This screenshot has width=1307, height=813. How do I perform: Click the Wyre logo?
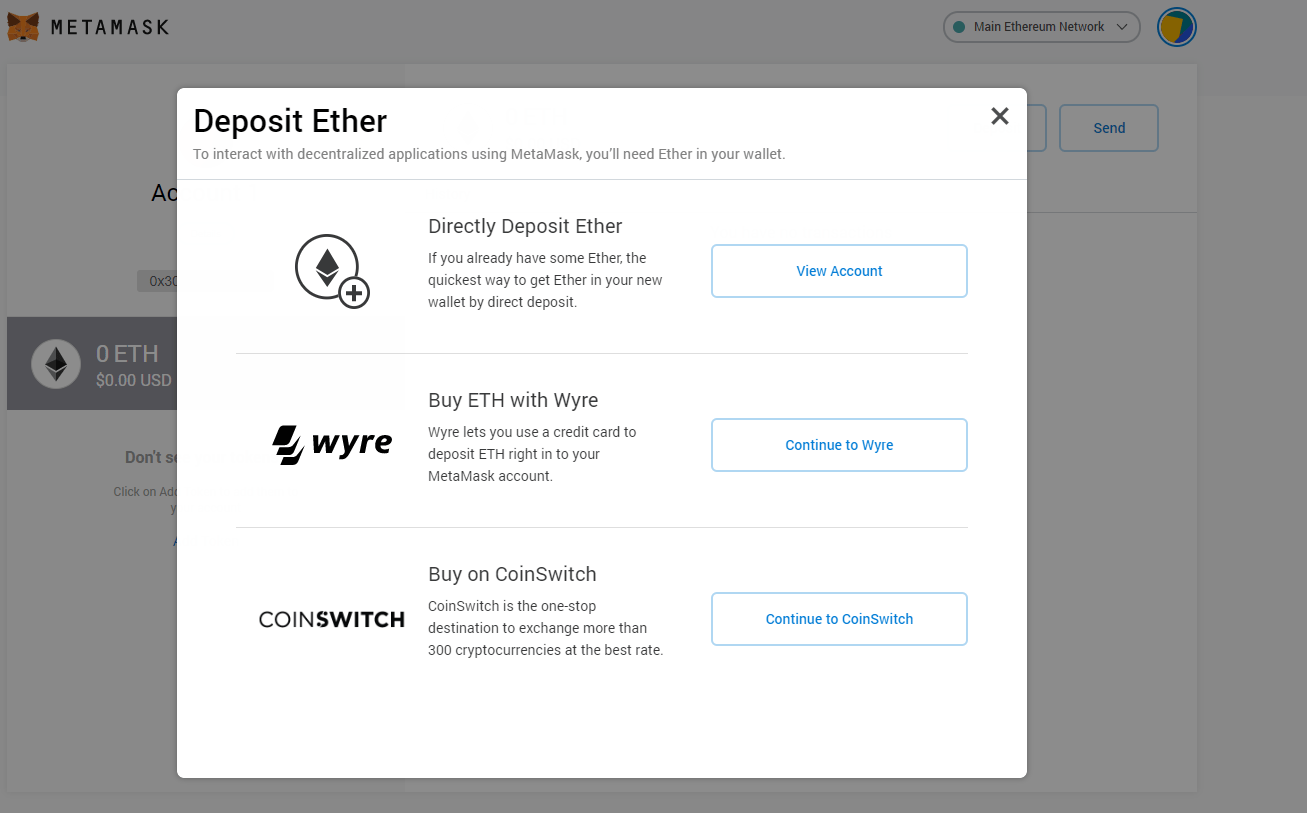[x=332, y=445]
